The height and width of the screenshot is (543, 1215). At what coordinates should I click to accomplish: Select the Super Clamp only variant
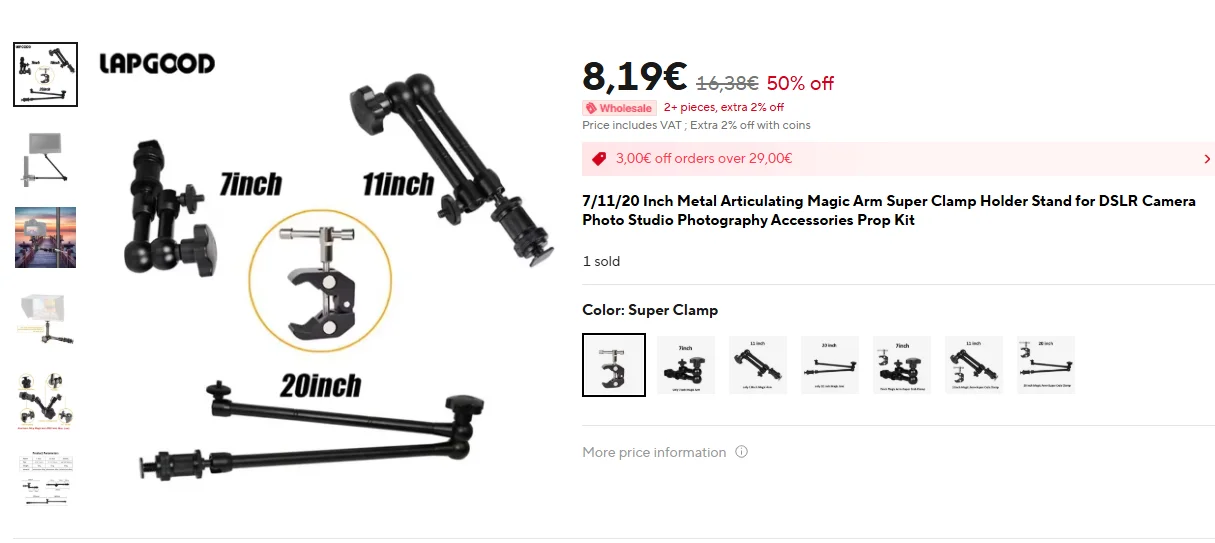pyautogui.click(x=614, y=365)
